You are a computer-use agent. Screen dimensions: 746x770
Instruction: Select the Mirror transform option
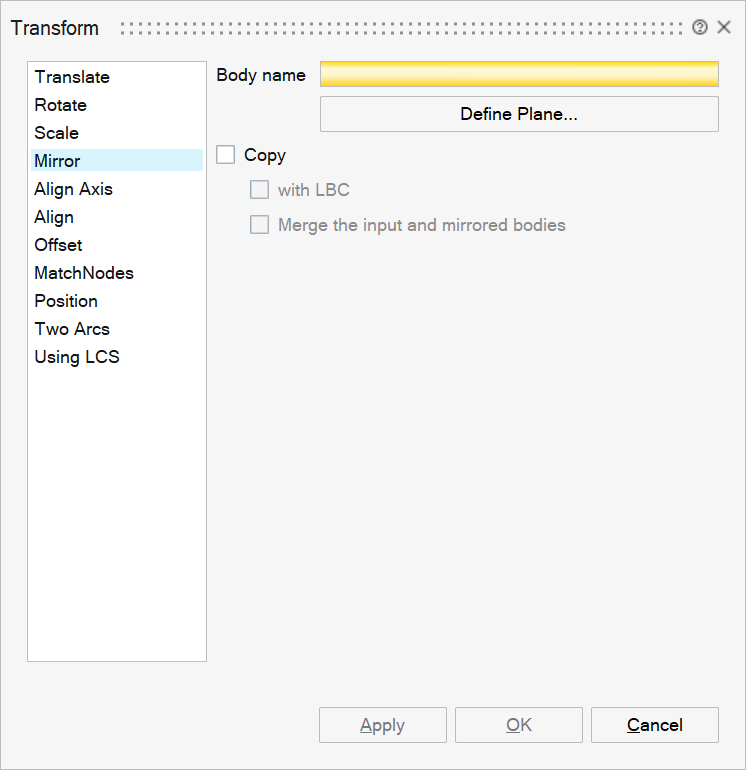coord(57,161)
